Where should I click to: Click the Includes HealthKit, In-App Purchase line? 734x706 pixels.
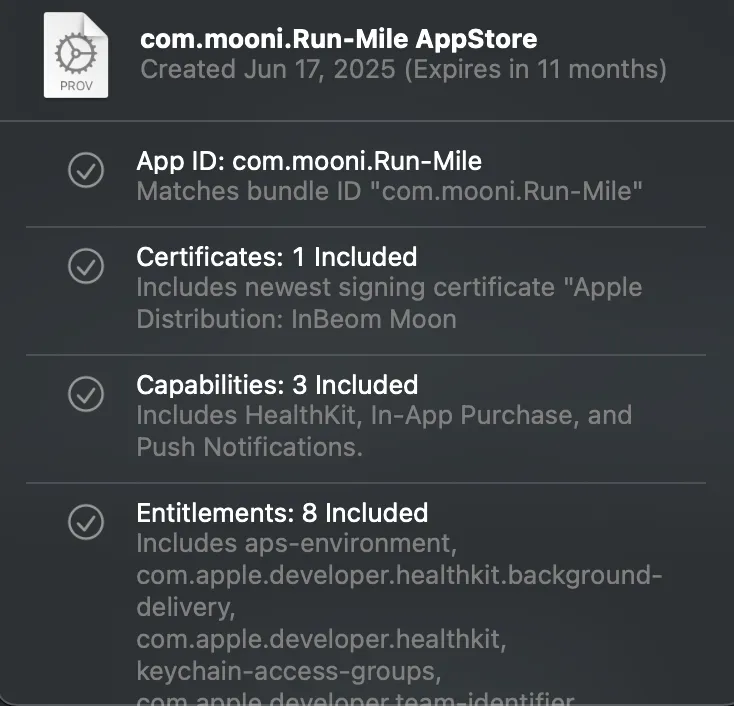[384, 415]
